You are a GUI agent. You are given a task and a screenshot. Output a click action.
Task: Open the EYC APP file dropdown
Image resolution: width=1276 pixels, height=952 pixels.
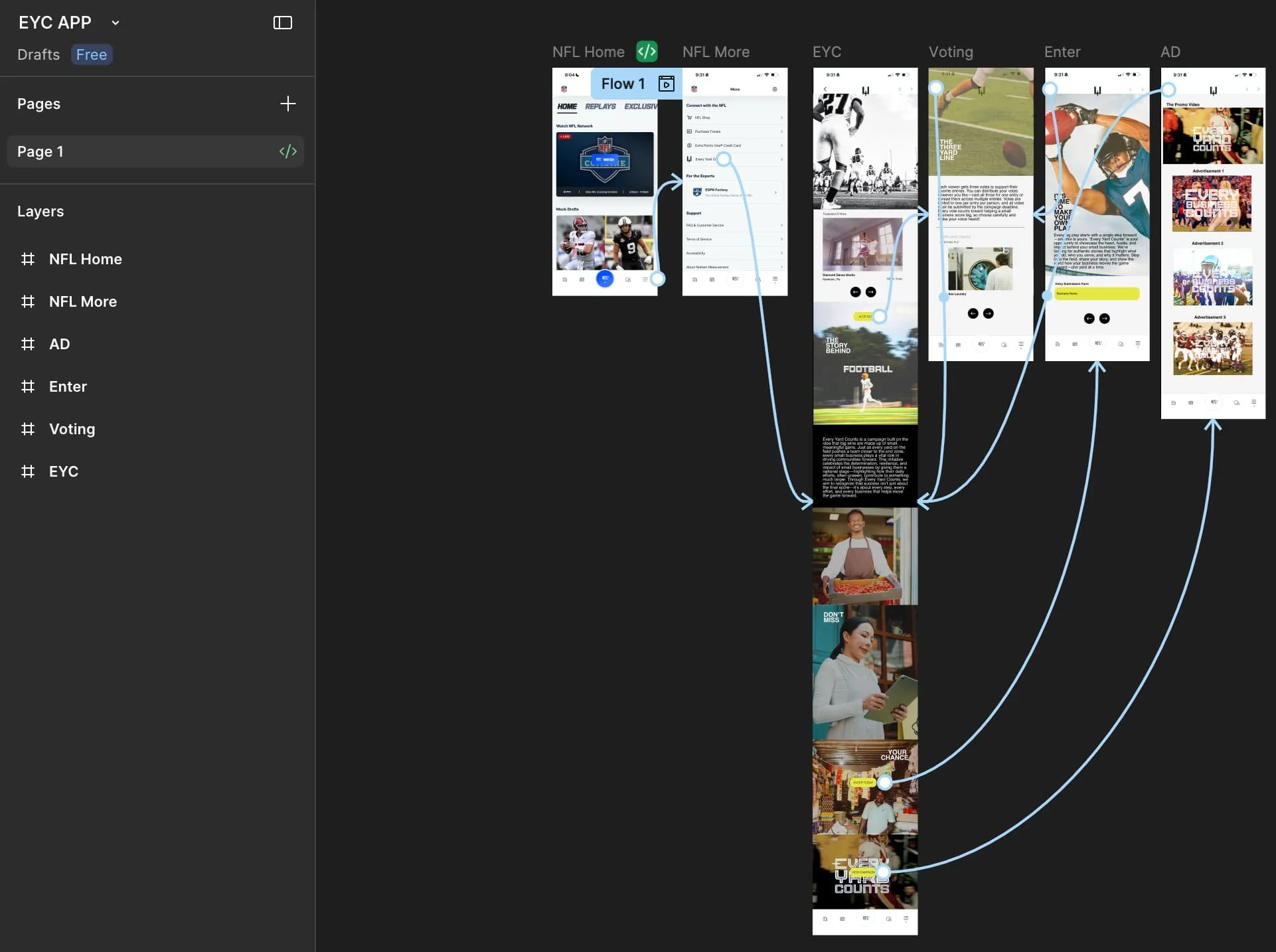point(116,23)
